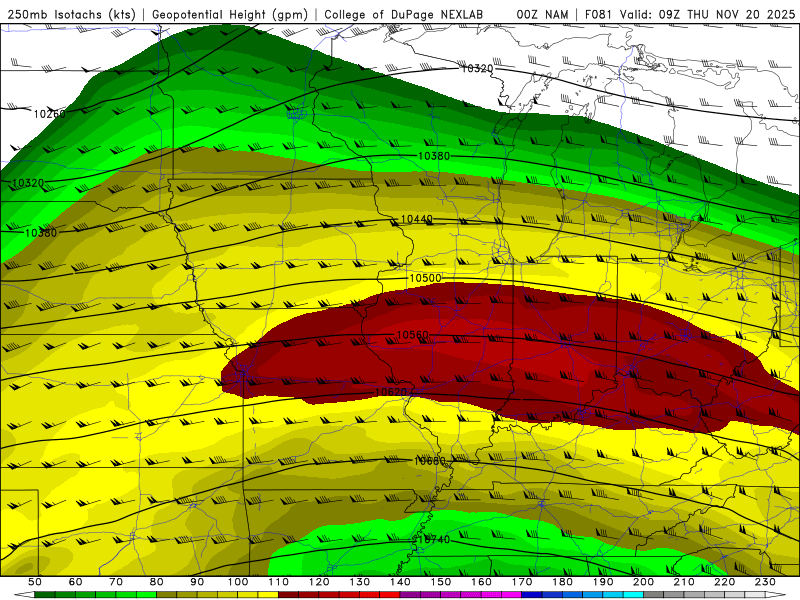Click the 110 value on the color scale

tap(279, 582)
